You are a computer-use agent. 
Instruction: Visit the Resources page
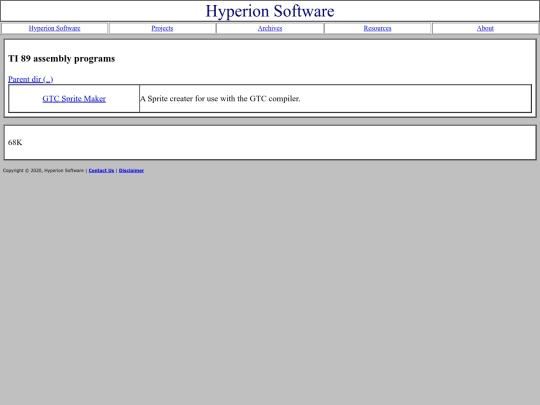pyautogui.click(x=377, y=28)
